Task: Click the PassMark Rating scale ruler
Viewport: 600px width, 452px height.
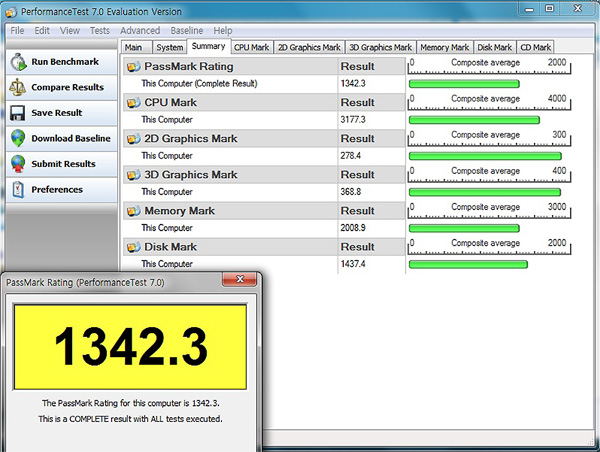Action: coord(489,66)
